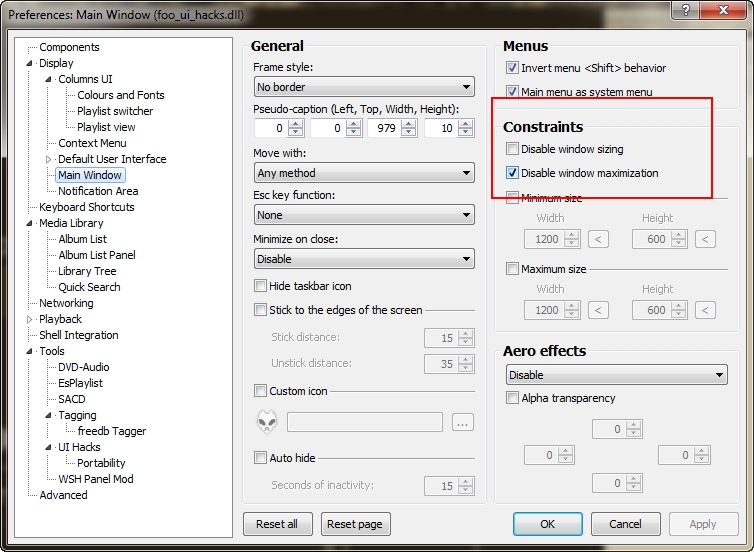Open the Aero effects dropdown
This screenshot has width=754, height=552.
click(x=615, y=375)
